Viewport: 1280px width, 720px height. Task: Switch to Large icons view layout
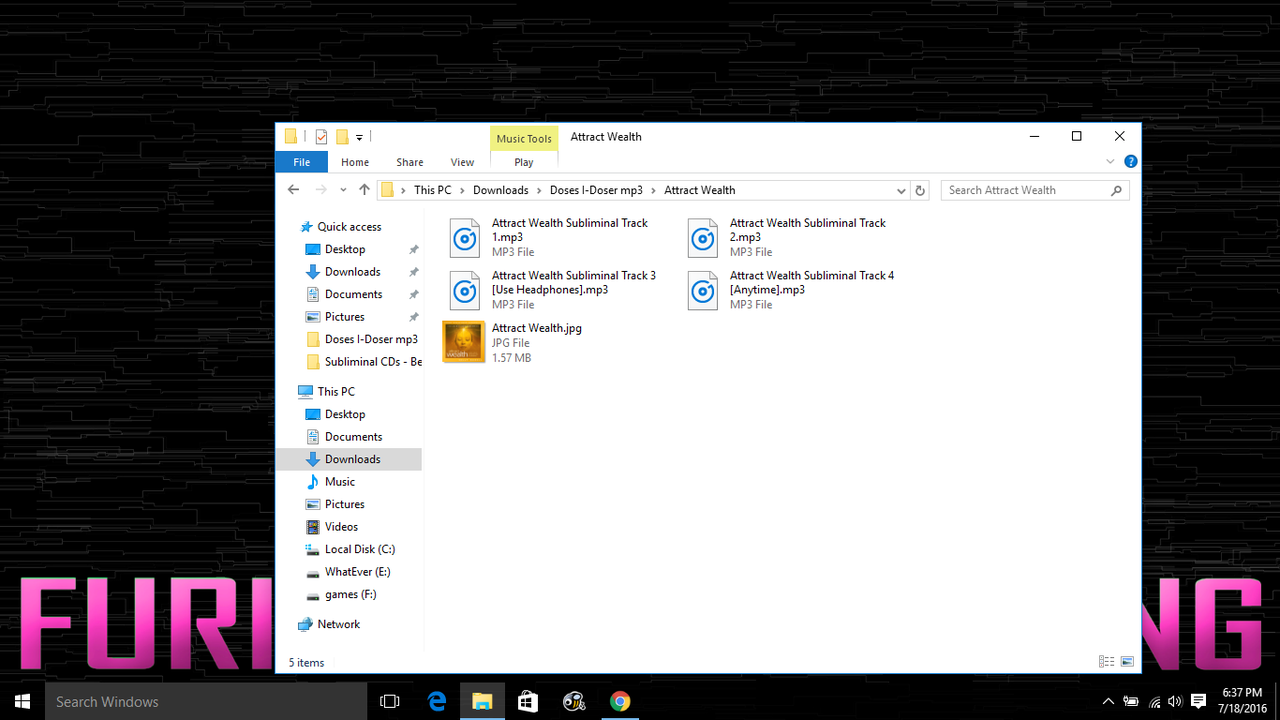(x=1127, y=662)
